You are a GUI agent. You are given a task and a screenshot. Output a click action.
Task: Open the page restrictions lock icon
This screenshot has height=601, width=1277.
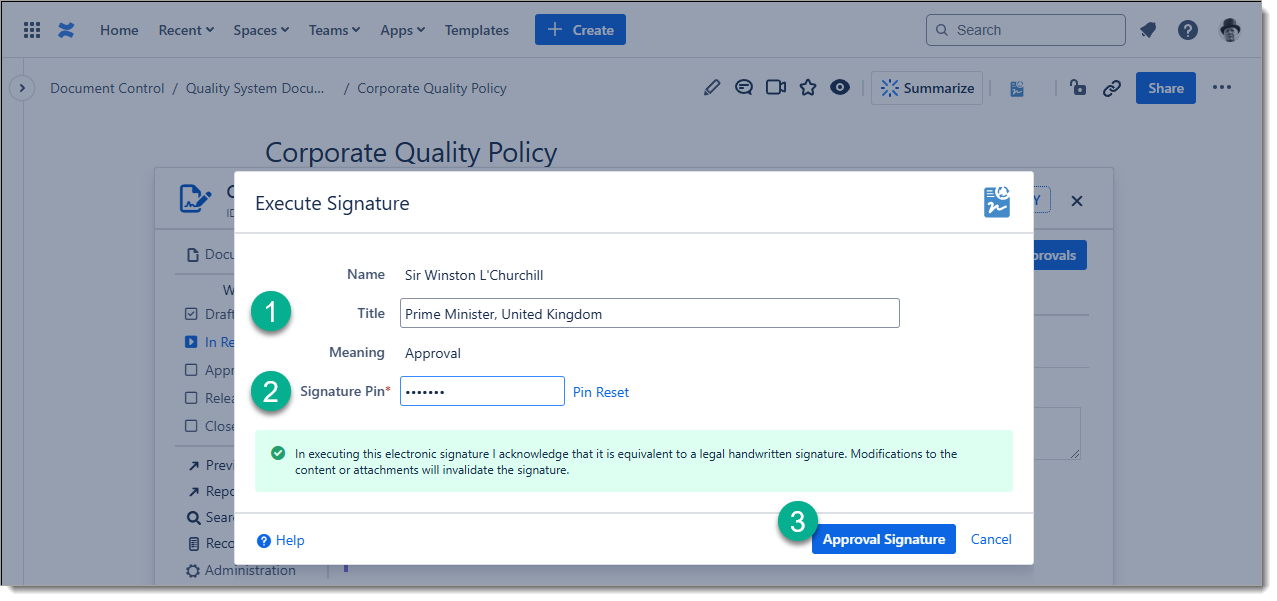(1078, 88)
